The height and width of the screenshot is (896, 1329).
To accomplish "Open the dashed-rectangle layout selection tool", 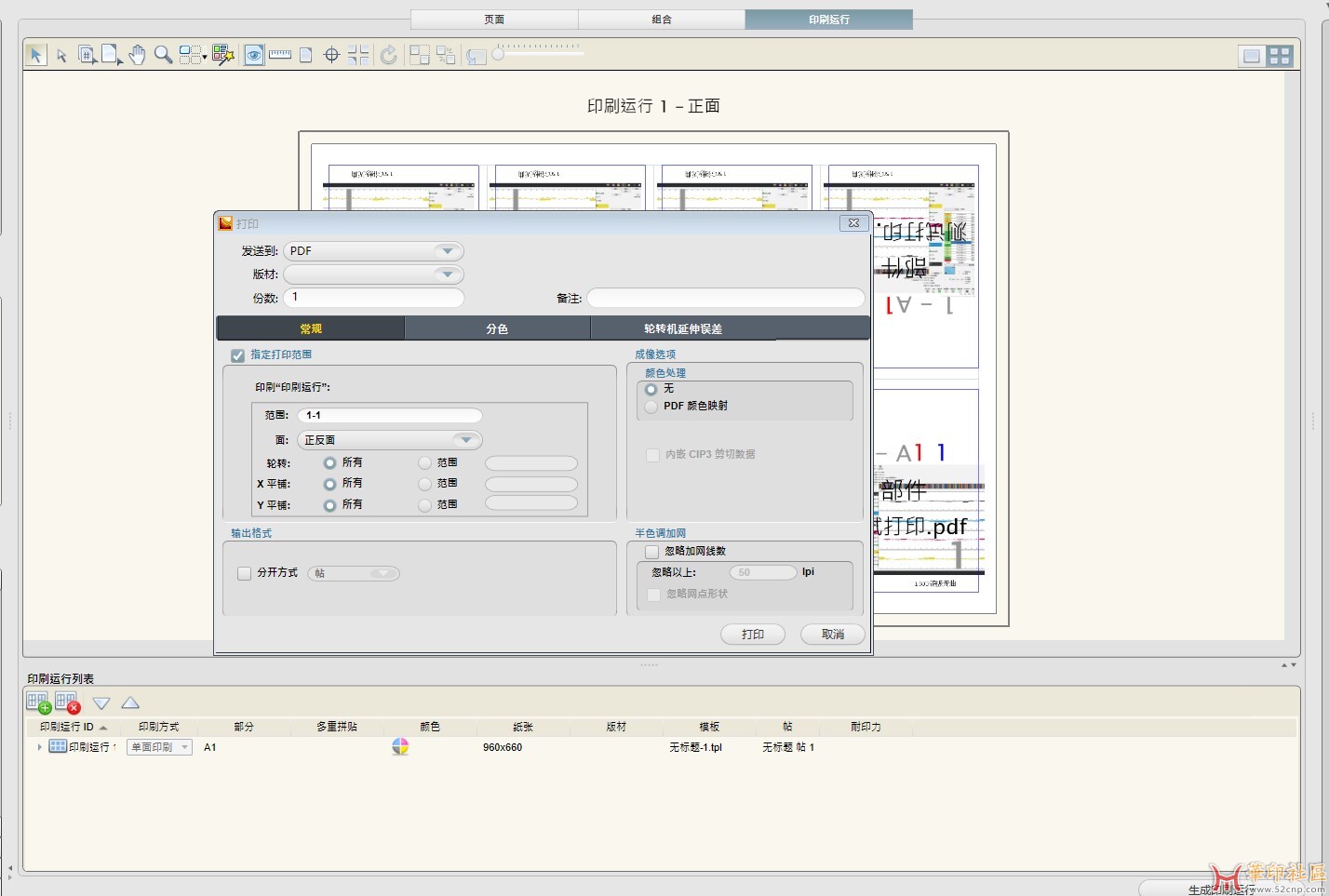I will click(192, 55).
